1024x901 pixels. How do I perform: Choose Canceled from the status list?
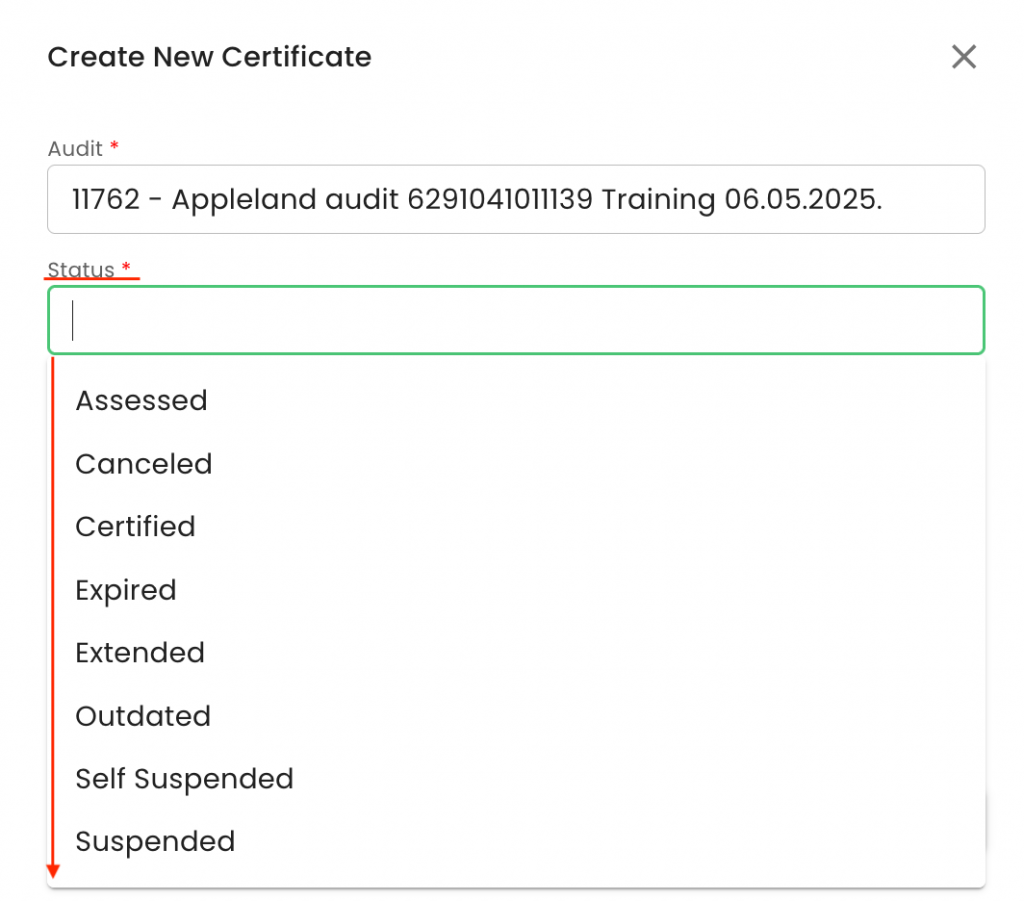tap(144, 464)
